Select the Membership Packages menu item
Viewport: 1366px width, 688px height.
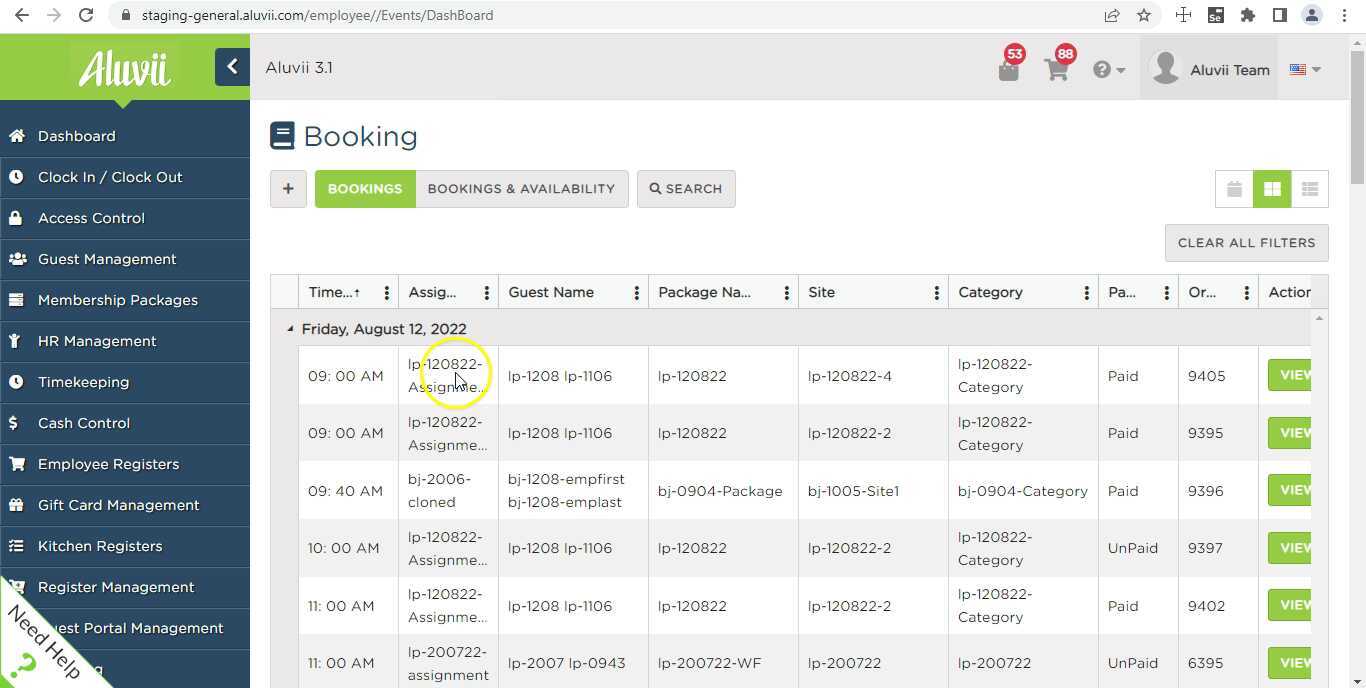point(117,300)
